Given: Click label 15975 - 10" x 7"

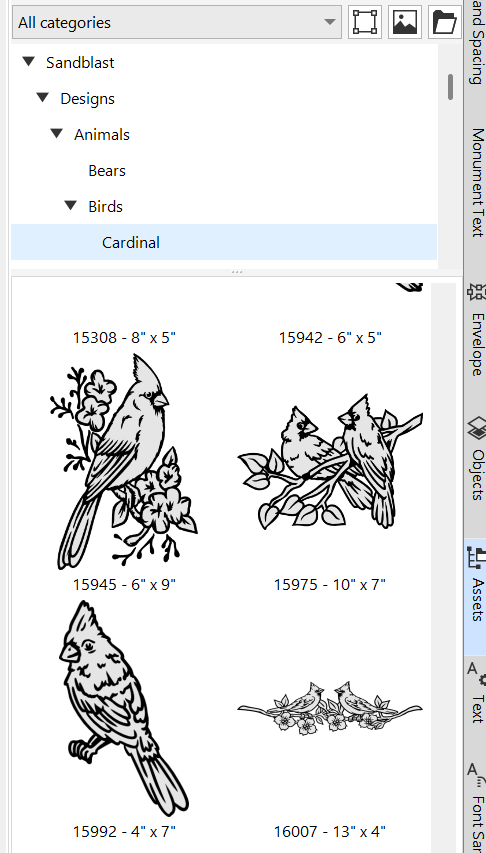Looking at the screenshot, I should [330, 585].
